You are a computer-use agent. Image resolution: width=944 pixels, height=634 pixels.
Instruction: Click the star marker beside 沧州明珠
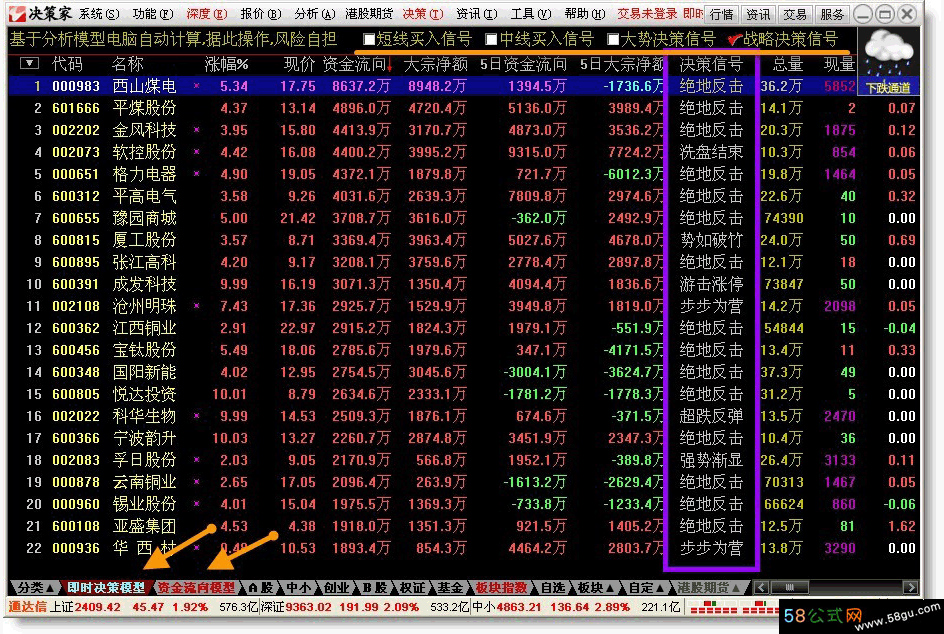(x=196, y=306)
